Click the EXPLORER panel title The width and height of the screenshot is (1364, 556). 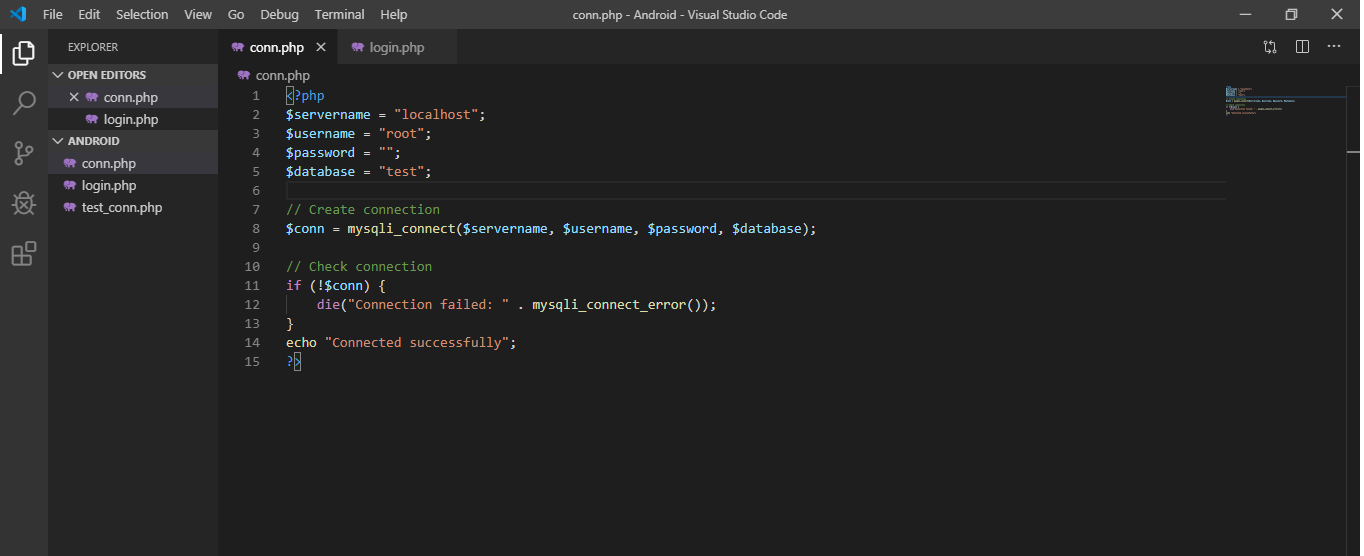tap(93, 47)
